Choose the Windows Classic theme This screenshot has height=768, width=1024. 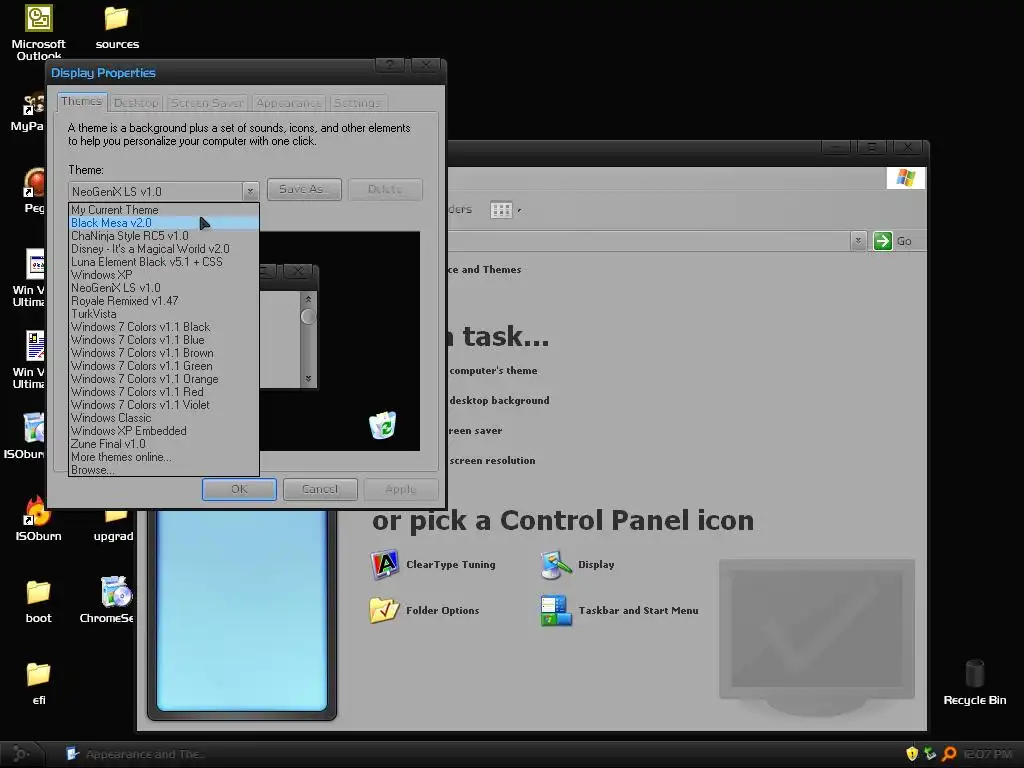164,418
